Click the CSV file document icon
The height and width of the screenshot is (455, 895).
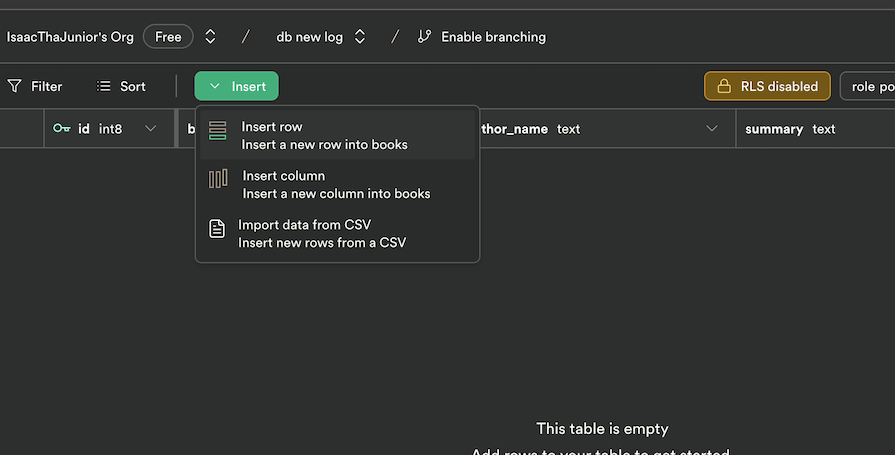[x=217, y=229]
